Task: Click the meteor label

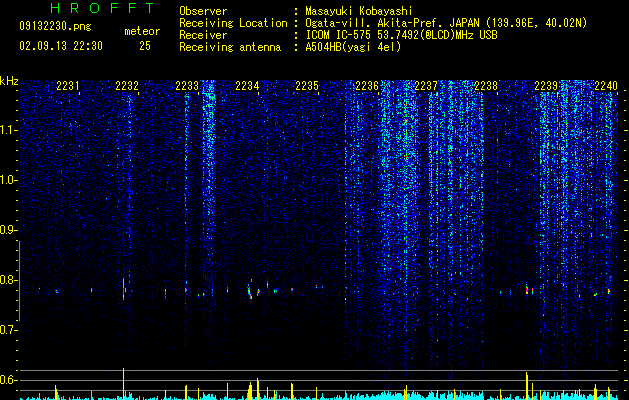Action: 142,31
